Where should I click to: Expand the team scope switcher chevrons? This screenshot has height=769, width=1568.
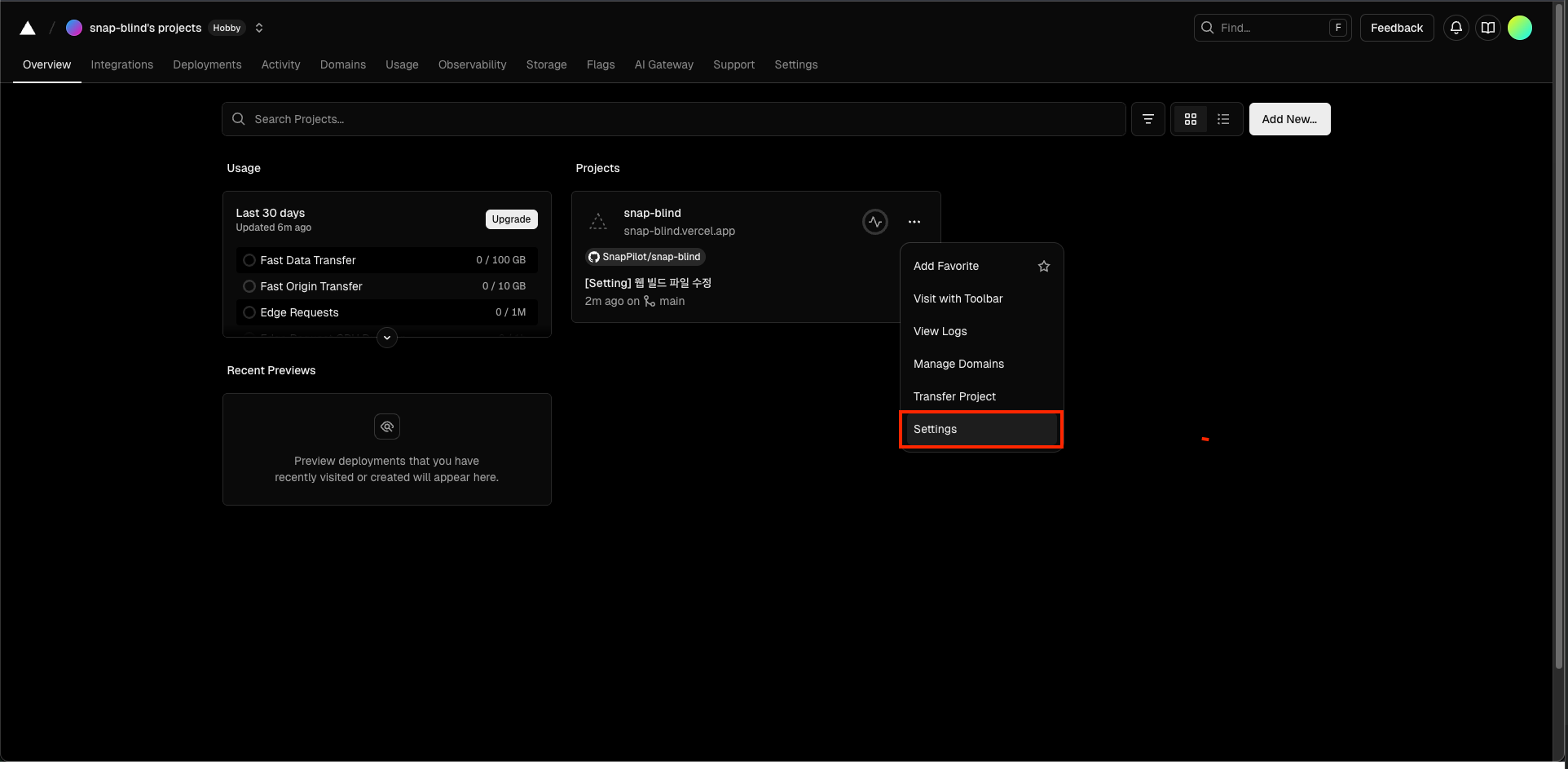(259, 28)
